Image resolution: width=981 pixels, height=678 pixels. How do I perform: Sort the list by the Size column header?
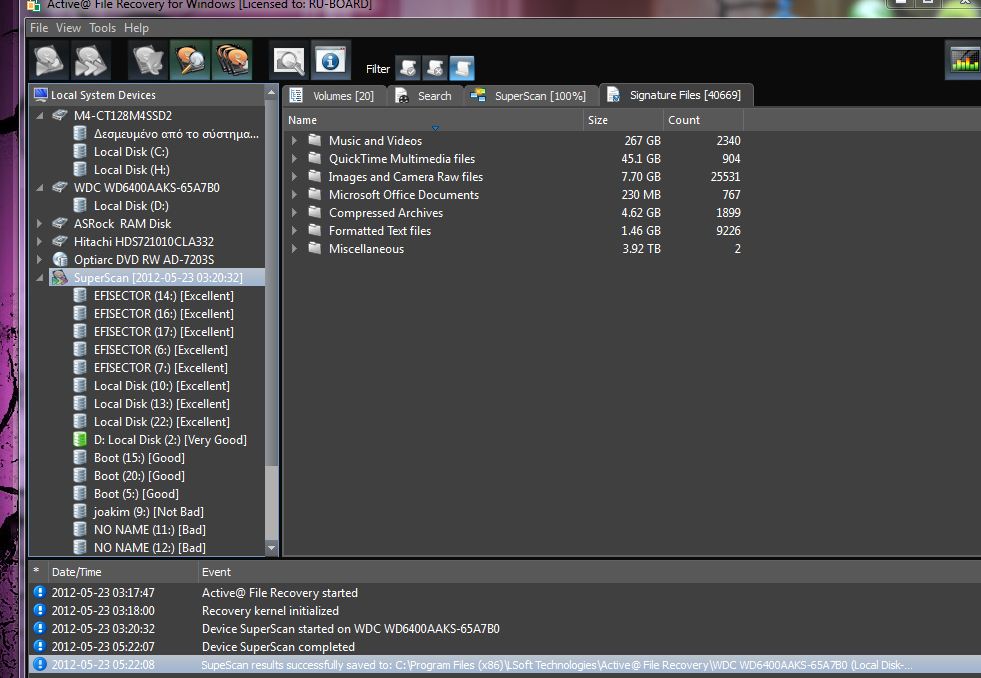coord(623,120)
